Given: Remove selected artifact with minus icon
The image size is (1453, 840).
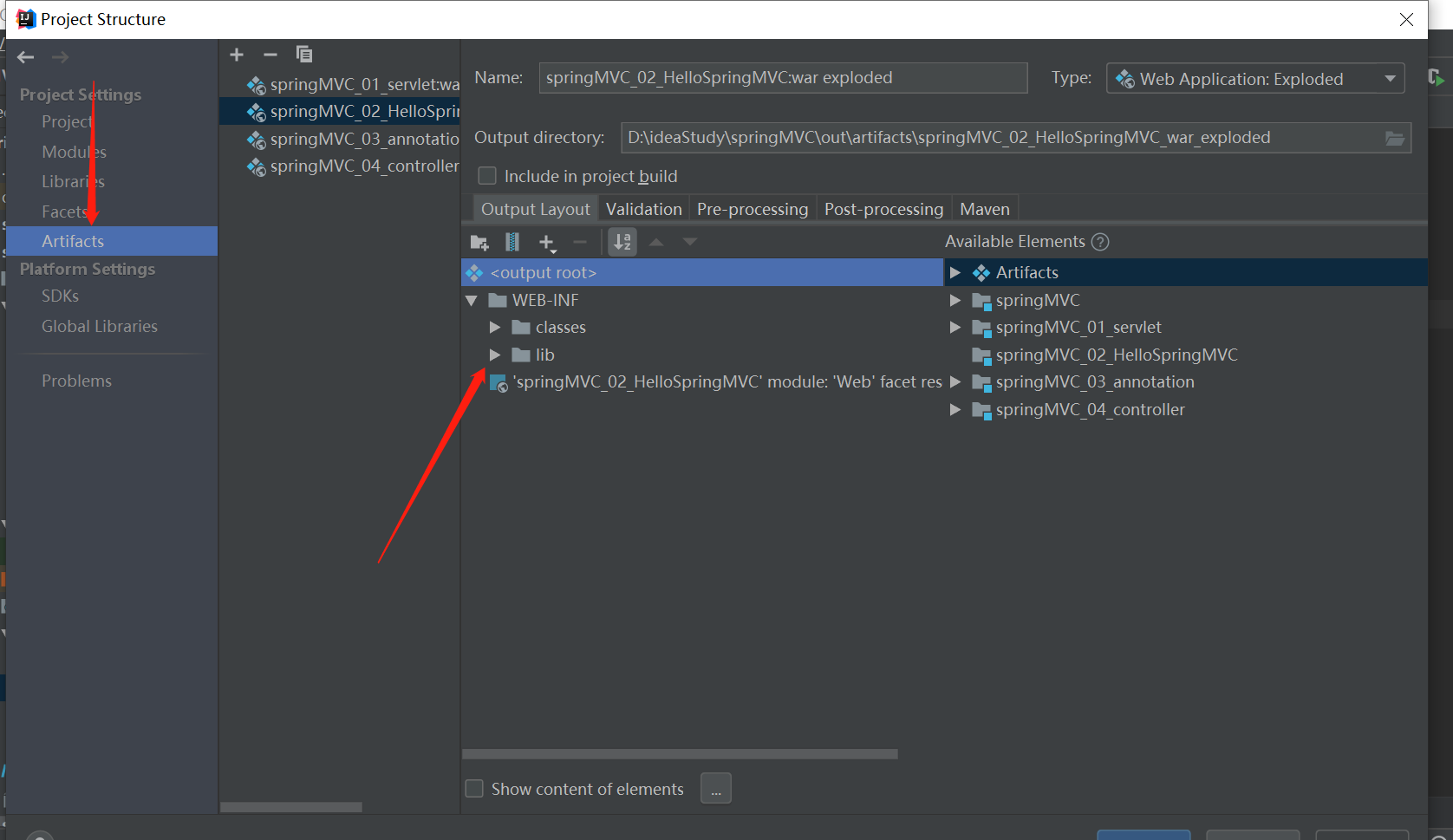Looking at the screenshot, I should [x=270, y=55].
